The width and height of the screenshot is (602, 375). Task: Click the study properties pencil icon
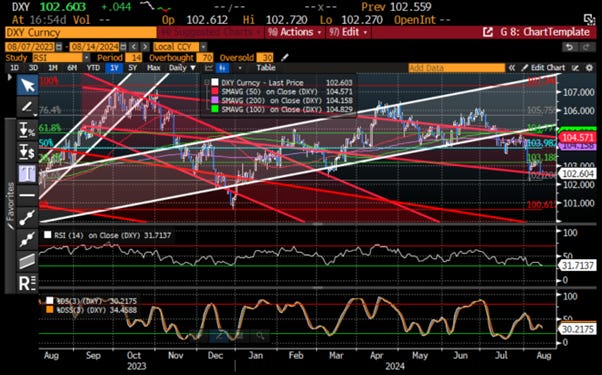(x=284, y=58)
